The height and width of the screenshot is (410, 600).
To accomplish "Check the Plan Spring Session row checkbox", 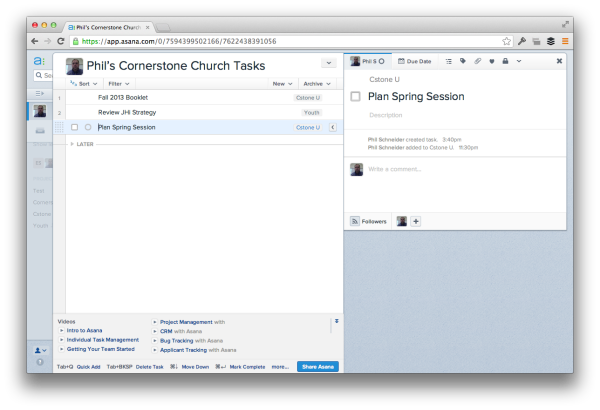I will (75, 127).
